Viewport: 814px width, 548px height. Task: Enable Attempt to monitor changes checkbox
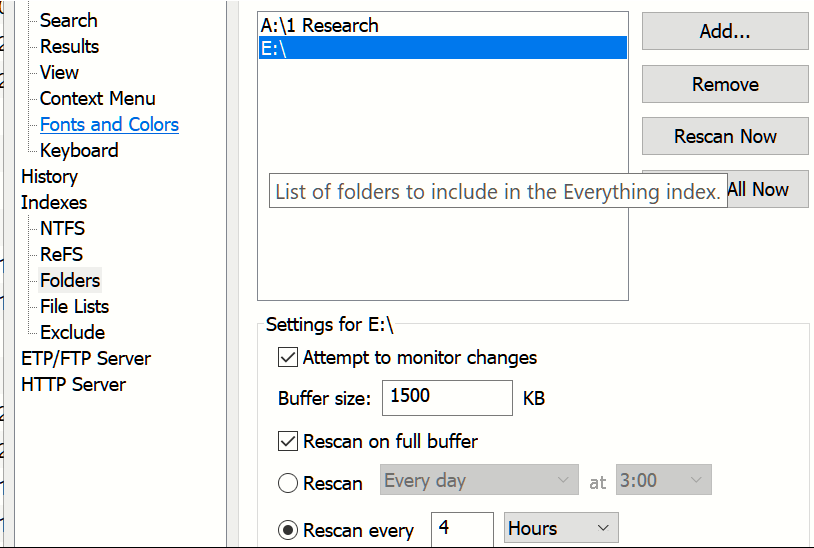point(288,358)
